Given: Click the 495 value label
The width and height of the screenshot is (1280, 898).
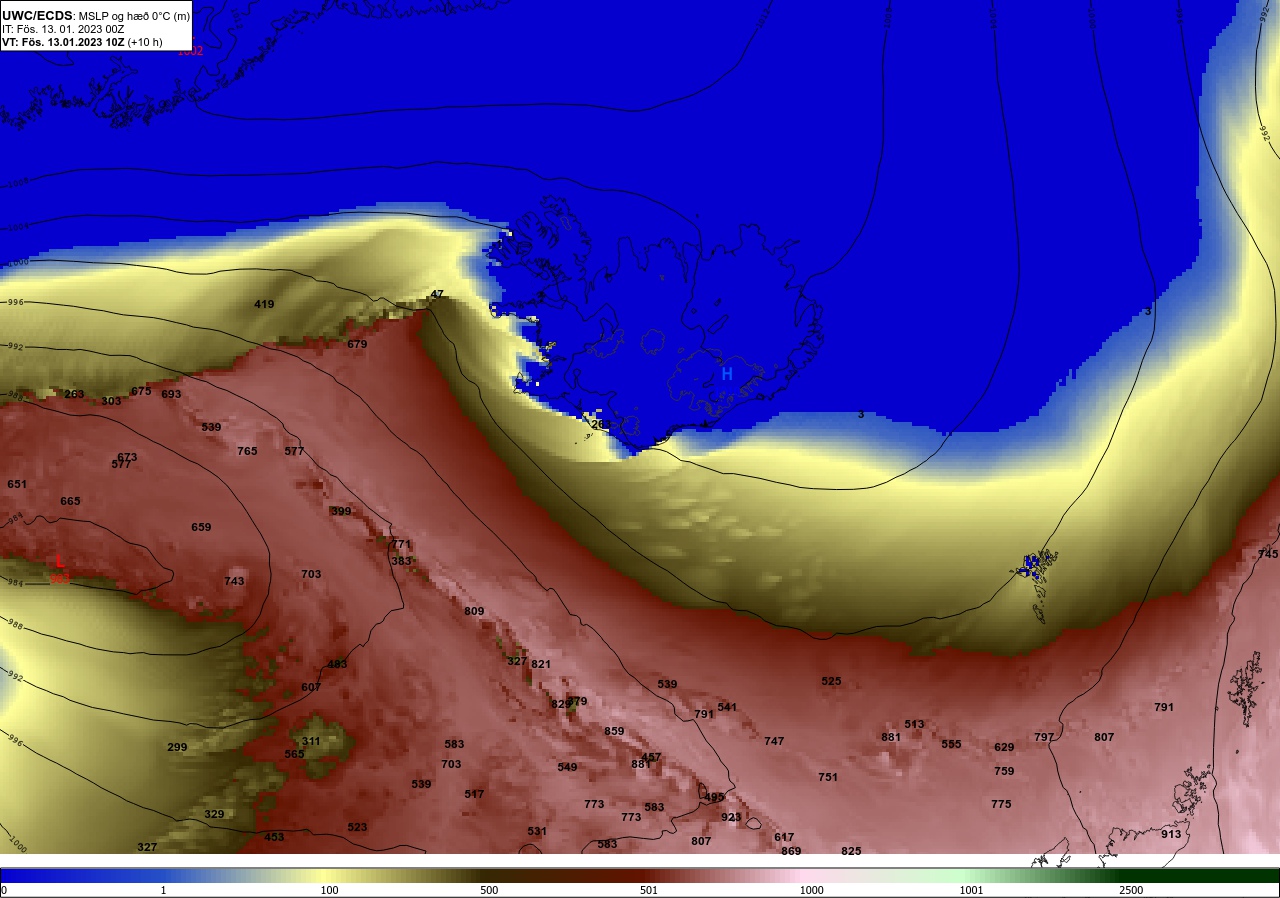Looking at the screenshot, I should point(714,797).
